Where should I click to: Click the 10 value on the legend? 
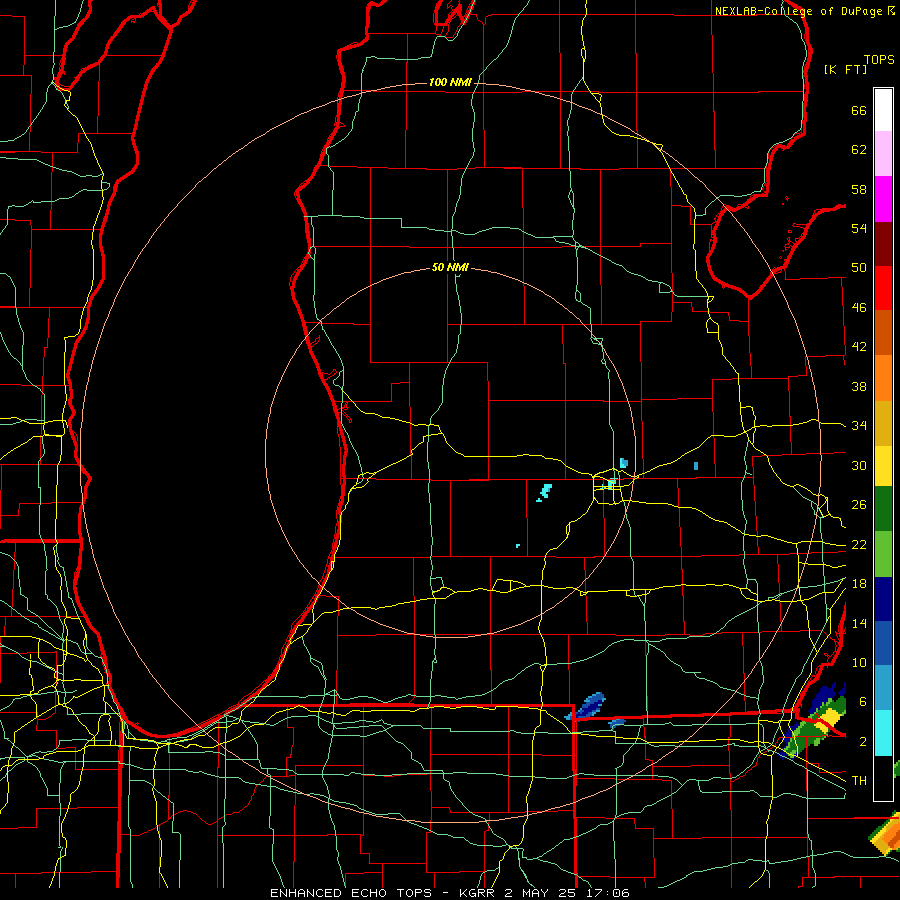point(859,662)
